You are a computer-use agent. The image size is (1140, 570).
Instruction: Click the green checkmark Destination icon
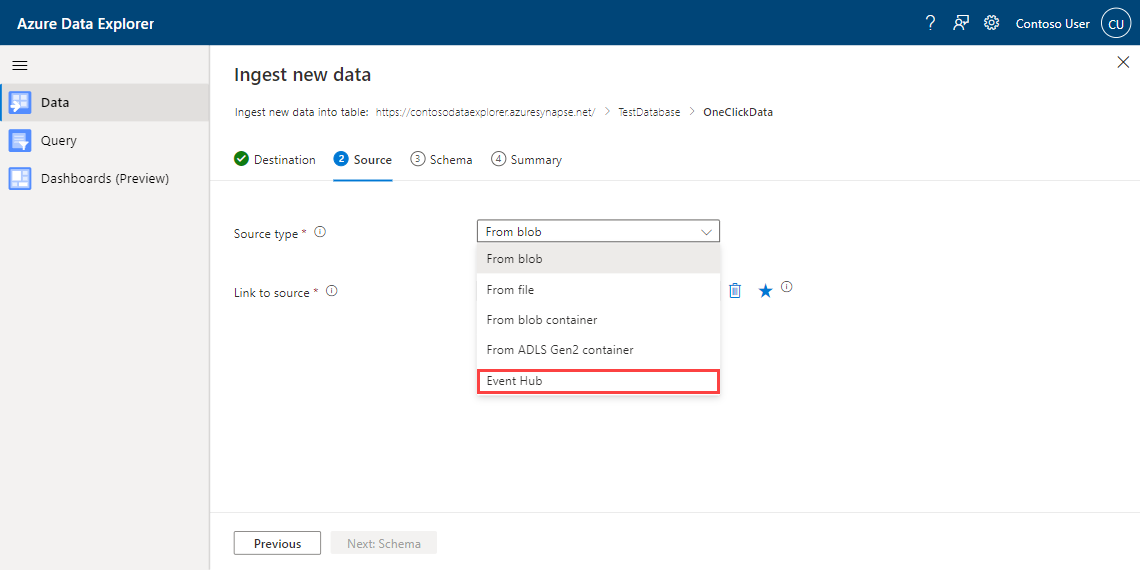(241, 158)
